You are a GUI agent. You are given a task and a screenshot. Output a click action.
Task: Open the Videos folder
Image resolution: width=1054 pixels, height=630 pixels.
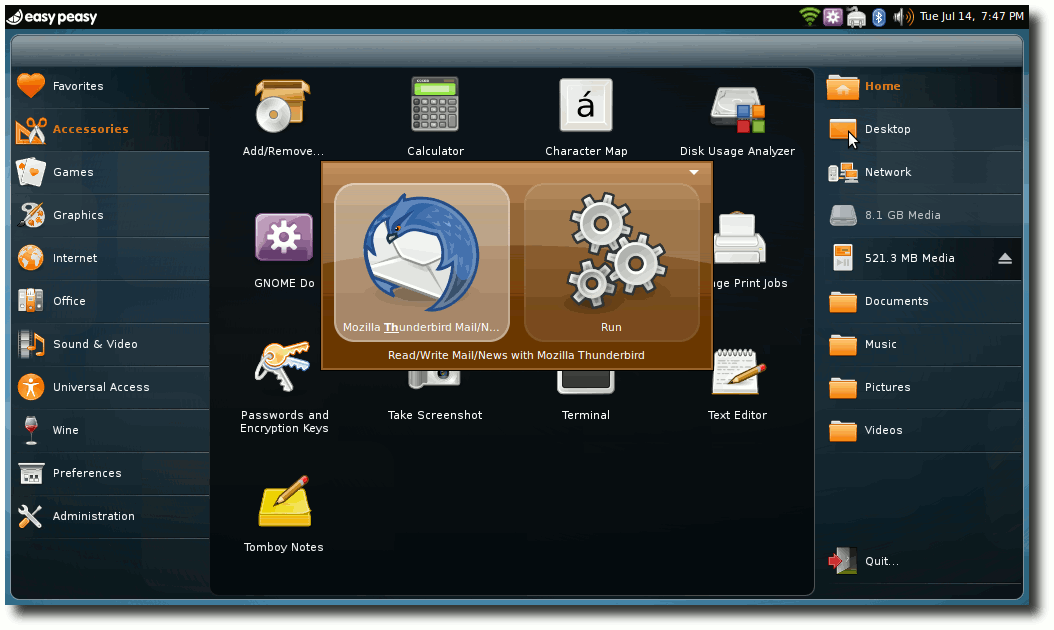tap(922, 430)
